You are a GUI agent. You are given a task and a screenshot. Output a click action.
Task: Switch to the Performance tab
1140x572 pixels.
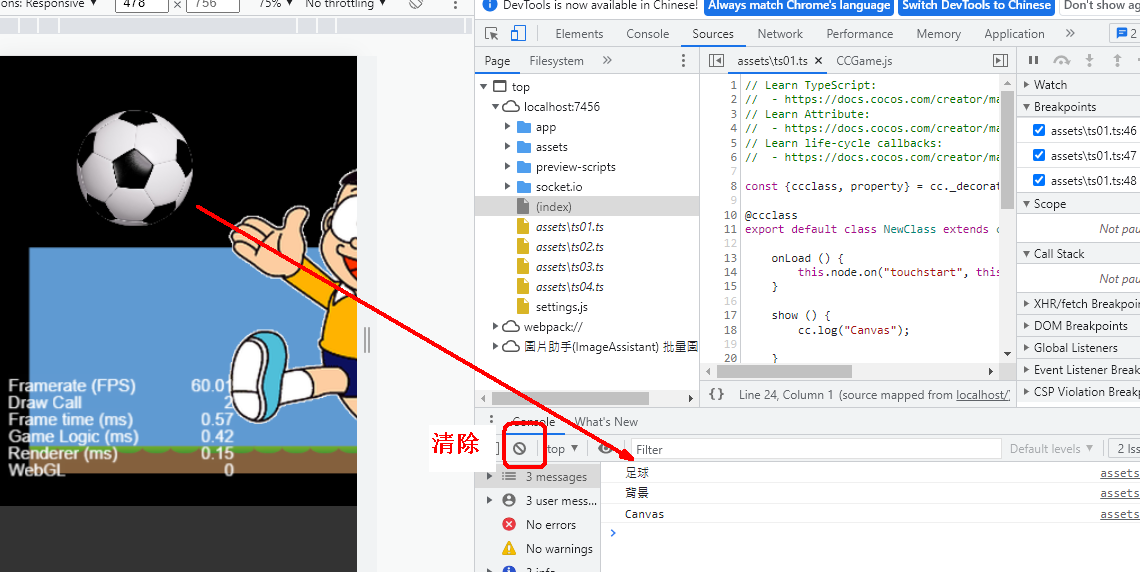pos(860,33)
